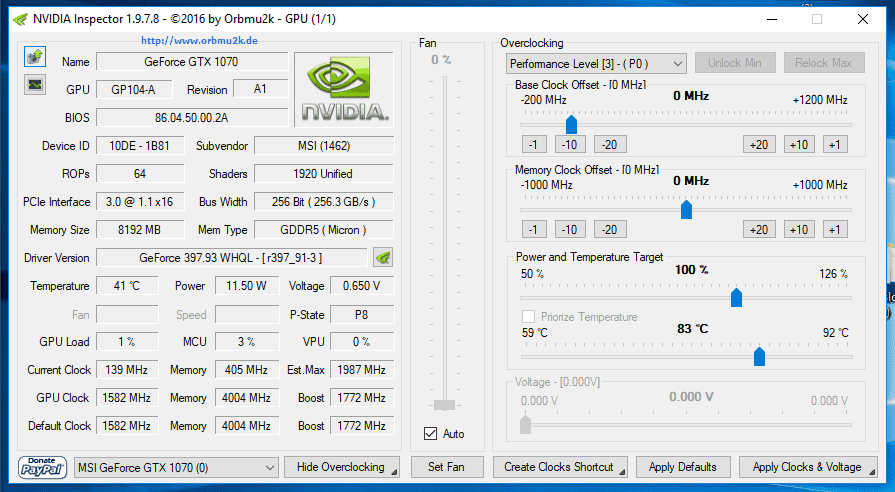Screen dimensions: 895x492
Task: Click the Memory Size value 8192 MB
Action: click(x=140, y=230)
